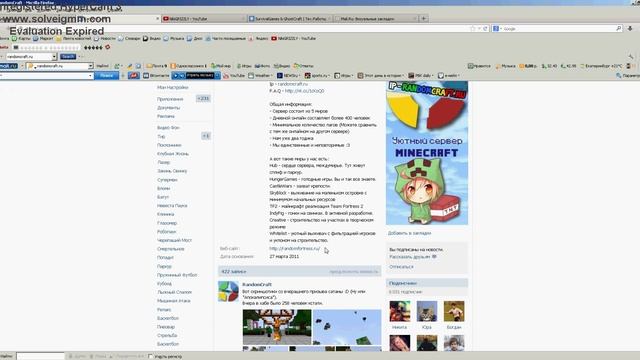This screenshot has width=640, height=360.
Task: Expand the sports.ru toolbar dropdown
Action: point(329,76)
